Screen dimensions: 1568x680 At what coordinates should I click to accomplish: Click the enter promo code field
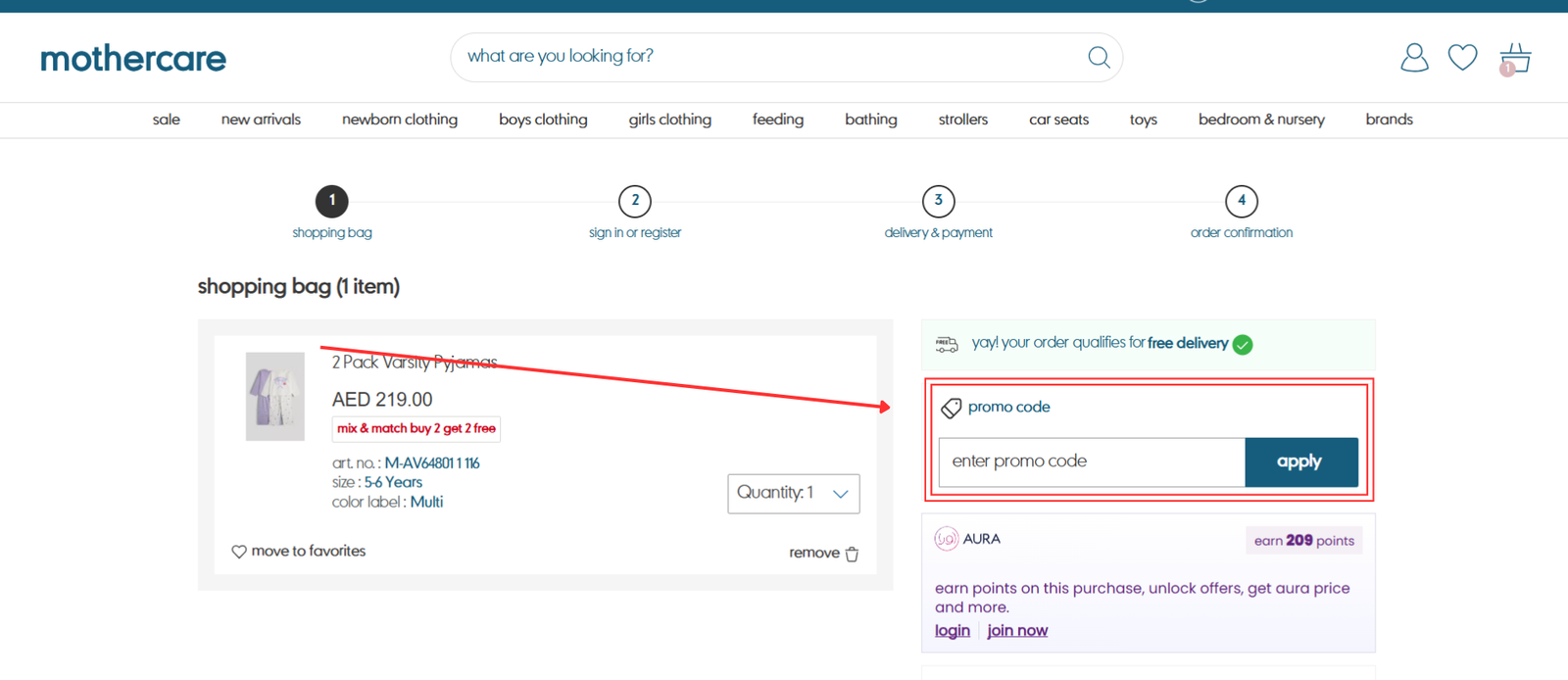(1091, 461)
